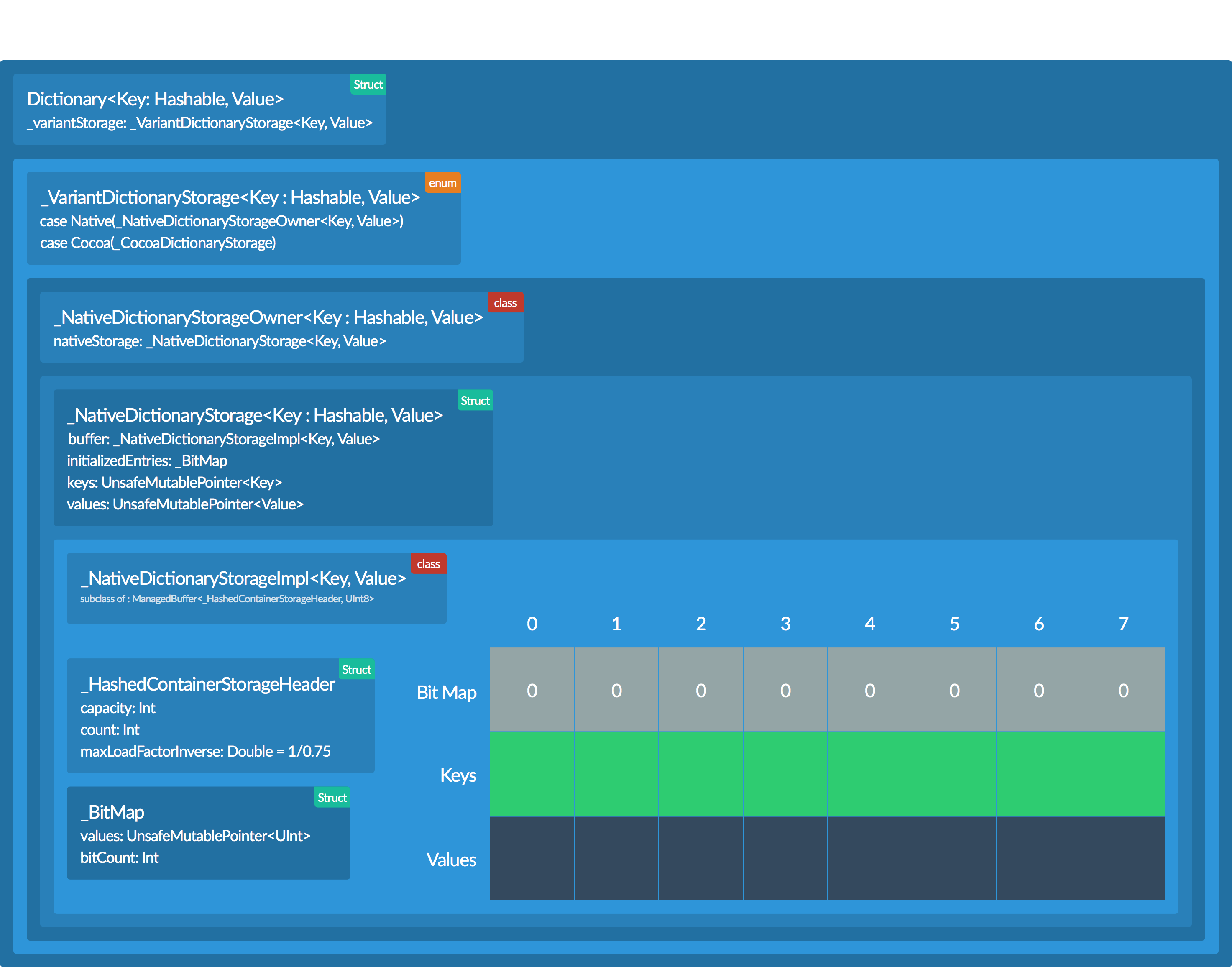Click column index header 3
Viewport: 1232px width, 967px height.
click(x=785, y=624)
